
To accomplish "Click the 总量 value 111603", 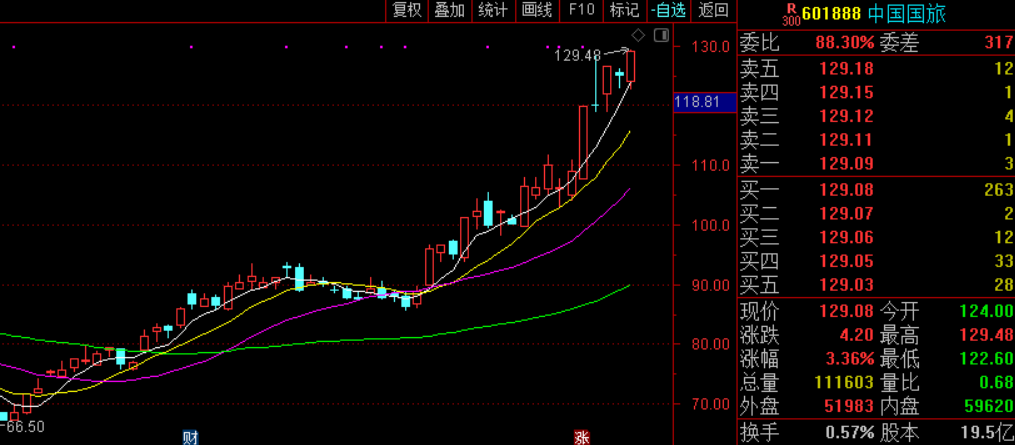I will click(x=842, y=383).
